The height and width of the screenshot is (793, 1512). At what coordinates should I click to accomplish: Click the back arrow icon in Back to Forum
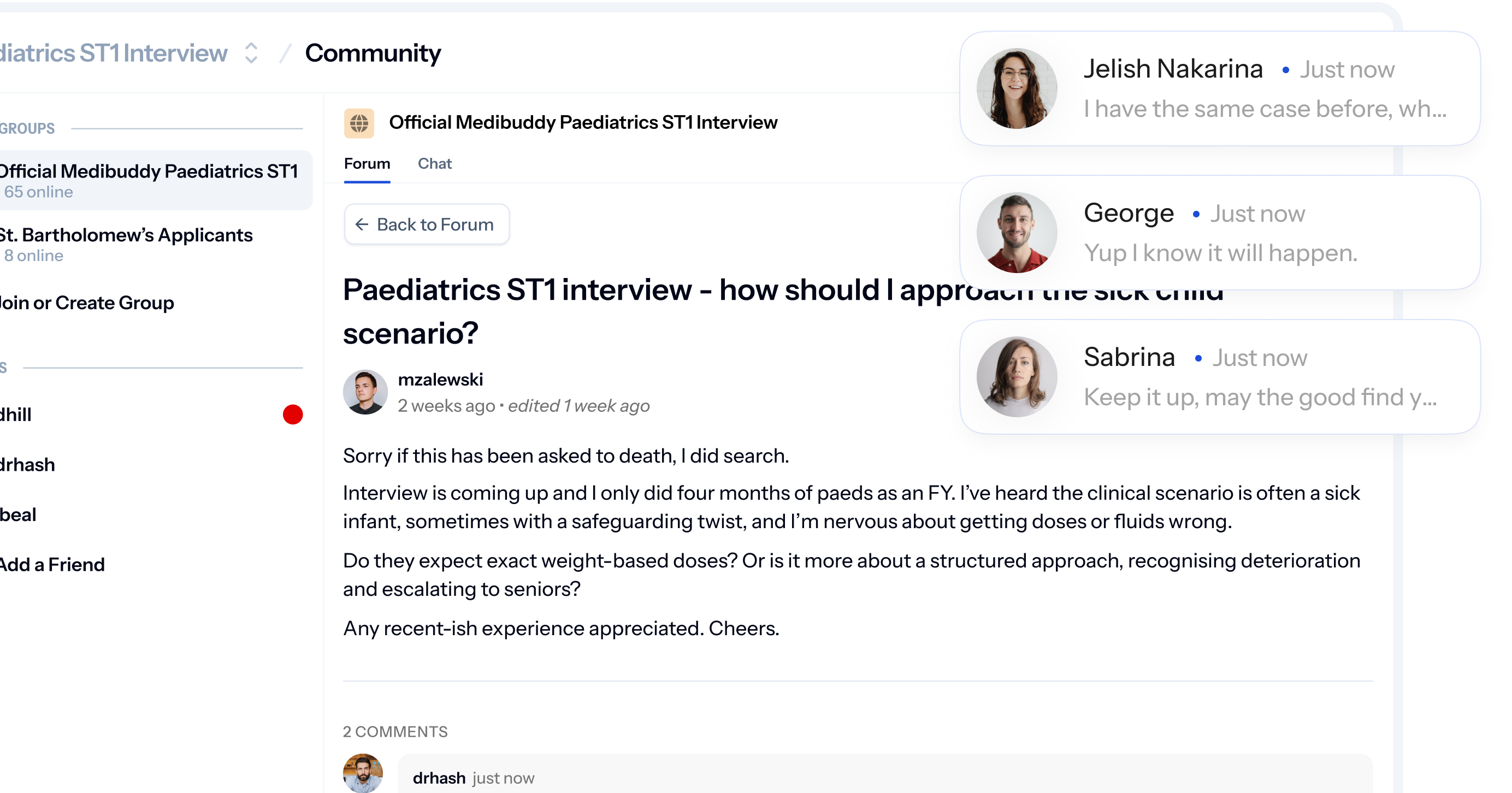pos(362,224)
